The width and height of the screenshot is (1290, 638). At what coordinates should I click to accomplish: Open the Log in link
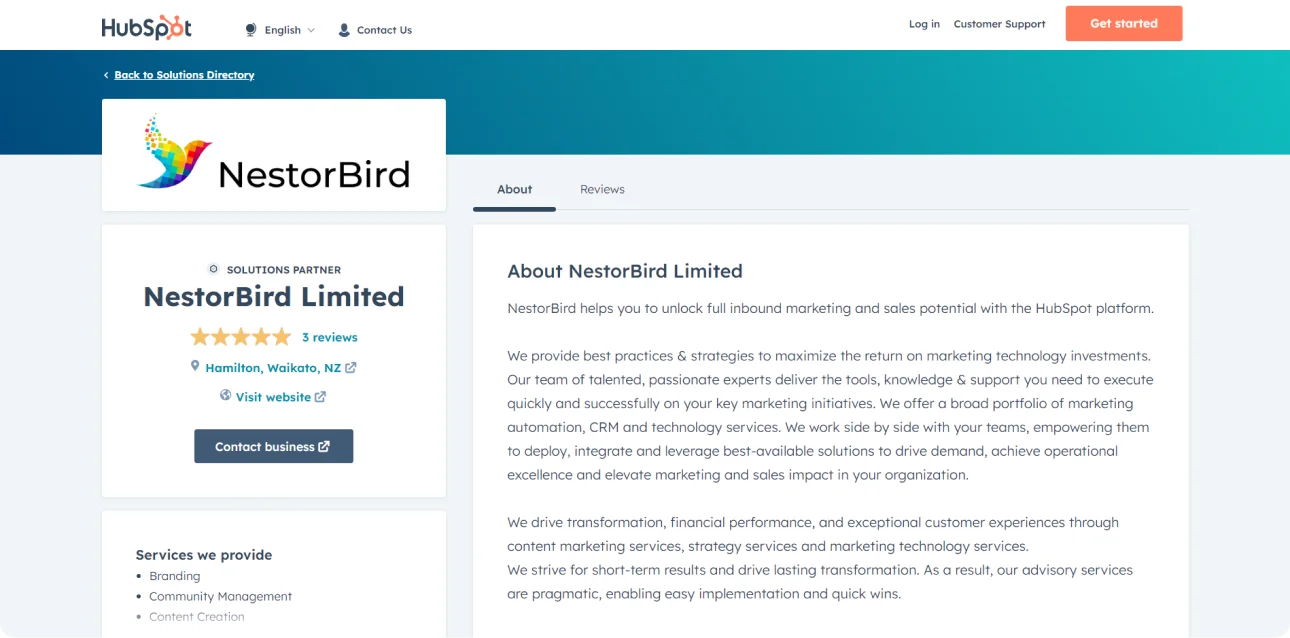point(924,24)
